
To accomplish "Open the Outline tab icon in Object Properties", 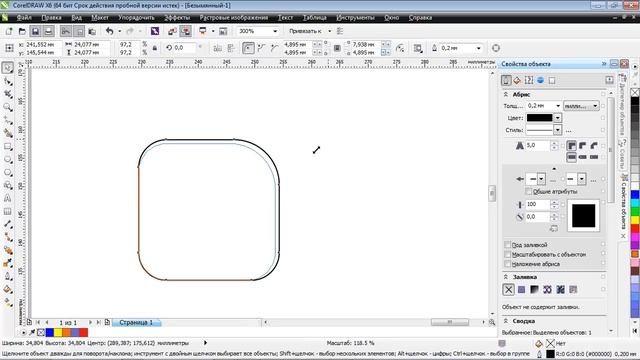I will [x=506, y=80].
